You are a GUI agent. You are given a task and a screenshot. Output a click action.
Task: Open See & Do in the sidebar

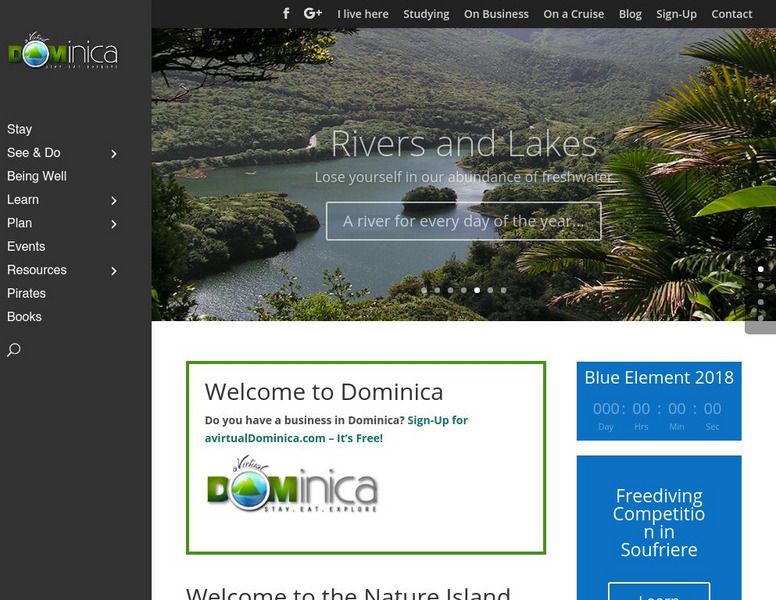pos(34,152)
